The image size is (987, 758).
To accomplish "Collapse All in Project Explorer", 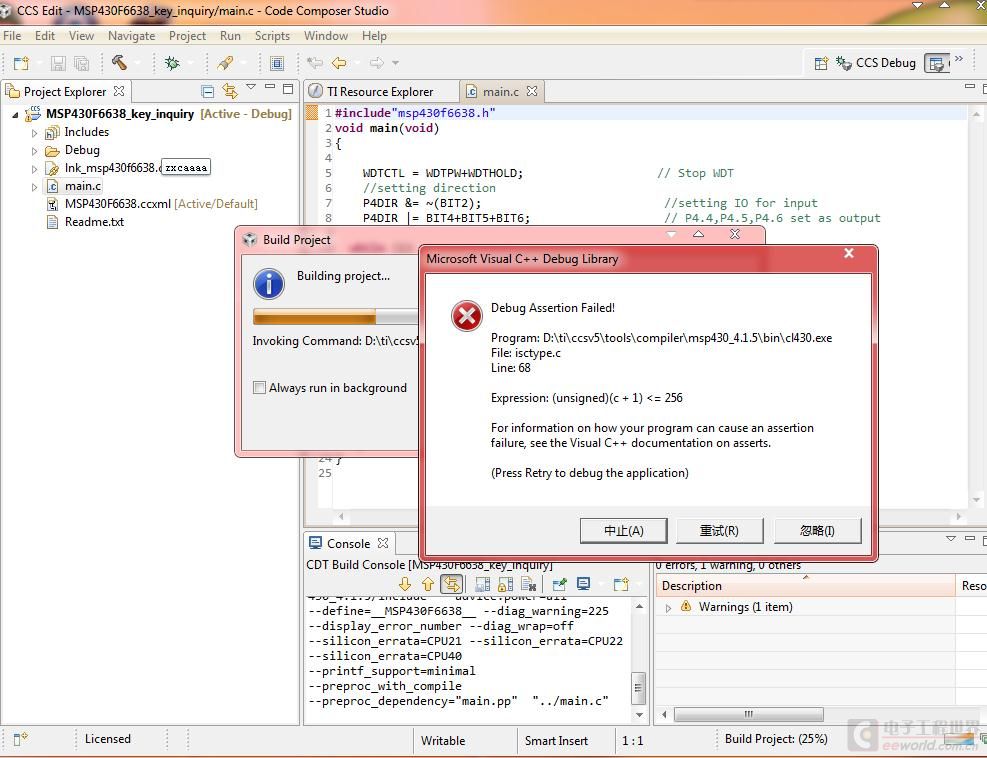I will pyautogui.click(x=208, y=91).
